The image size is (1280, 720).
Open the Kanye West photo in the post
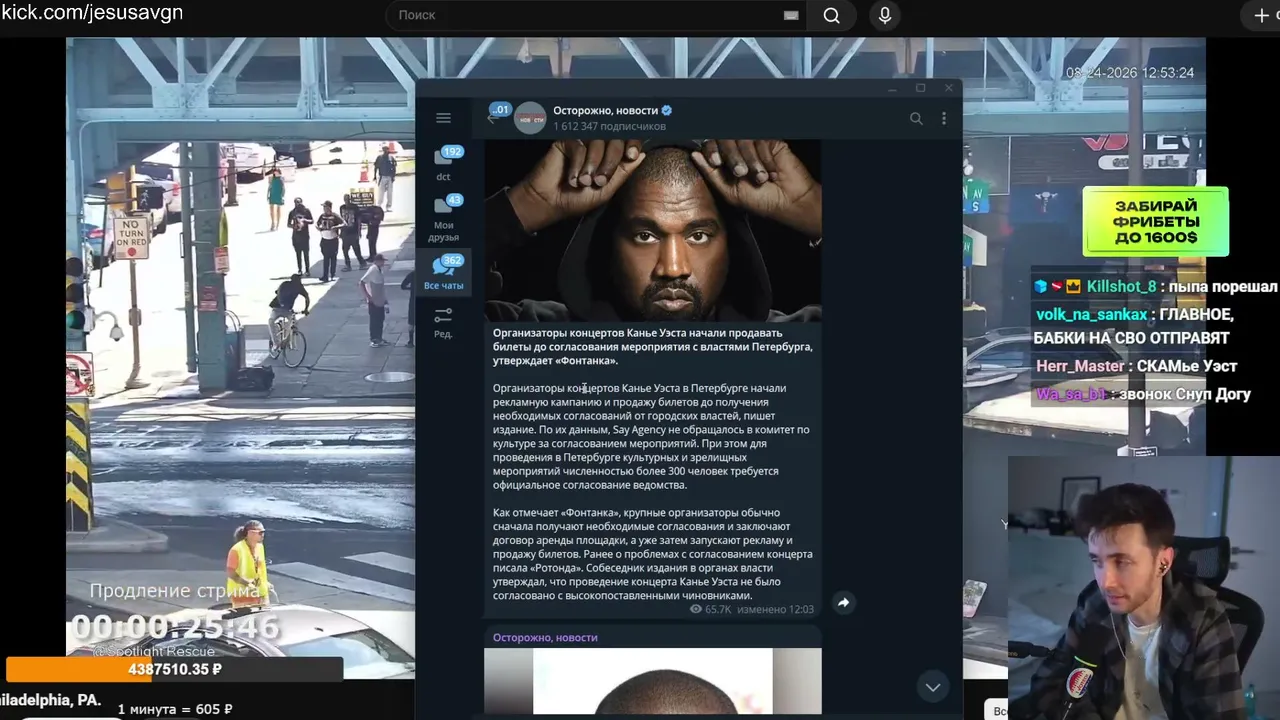[653, 230]
